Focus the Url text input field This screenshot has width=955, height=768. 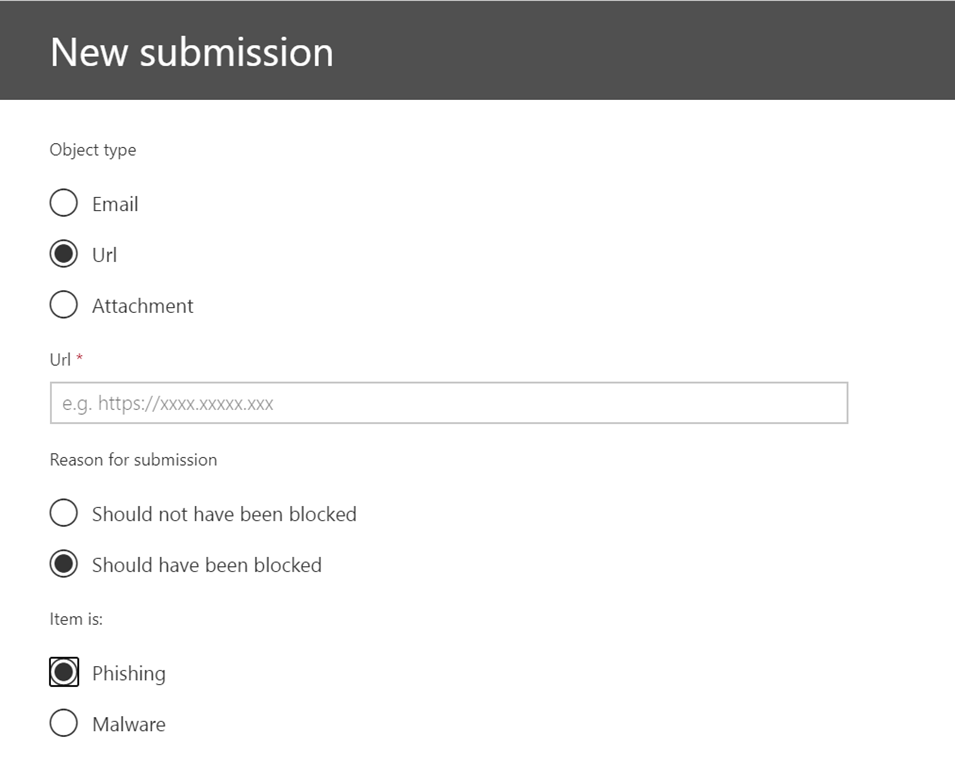[x=449, y=403]
